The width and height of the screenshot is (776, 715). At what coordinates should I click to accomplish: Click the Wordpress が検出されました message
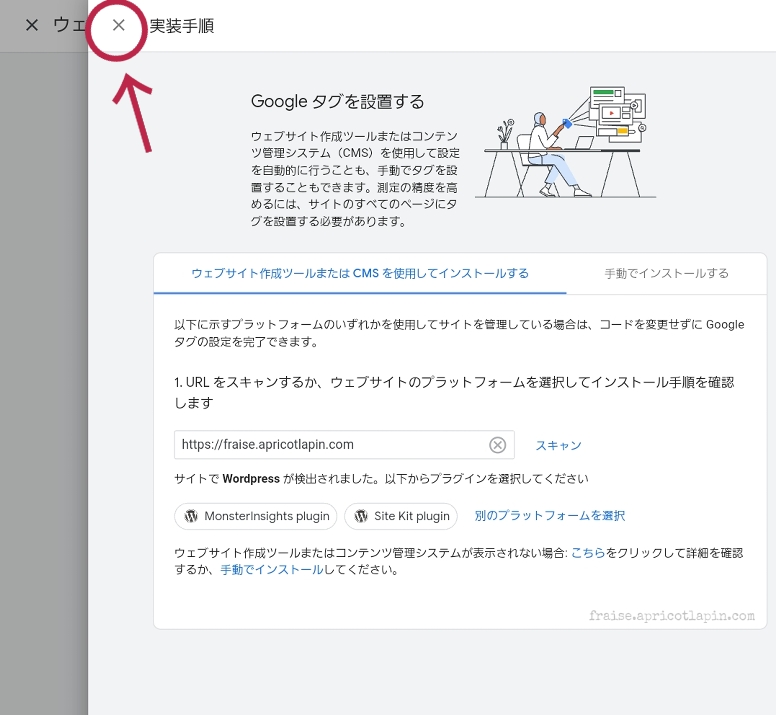pyautogui.click(x=381, y=478)
